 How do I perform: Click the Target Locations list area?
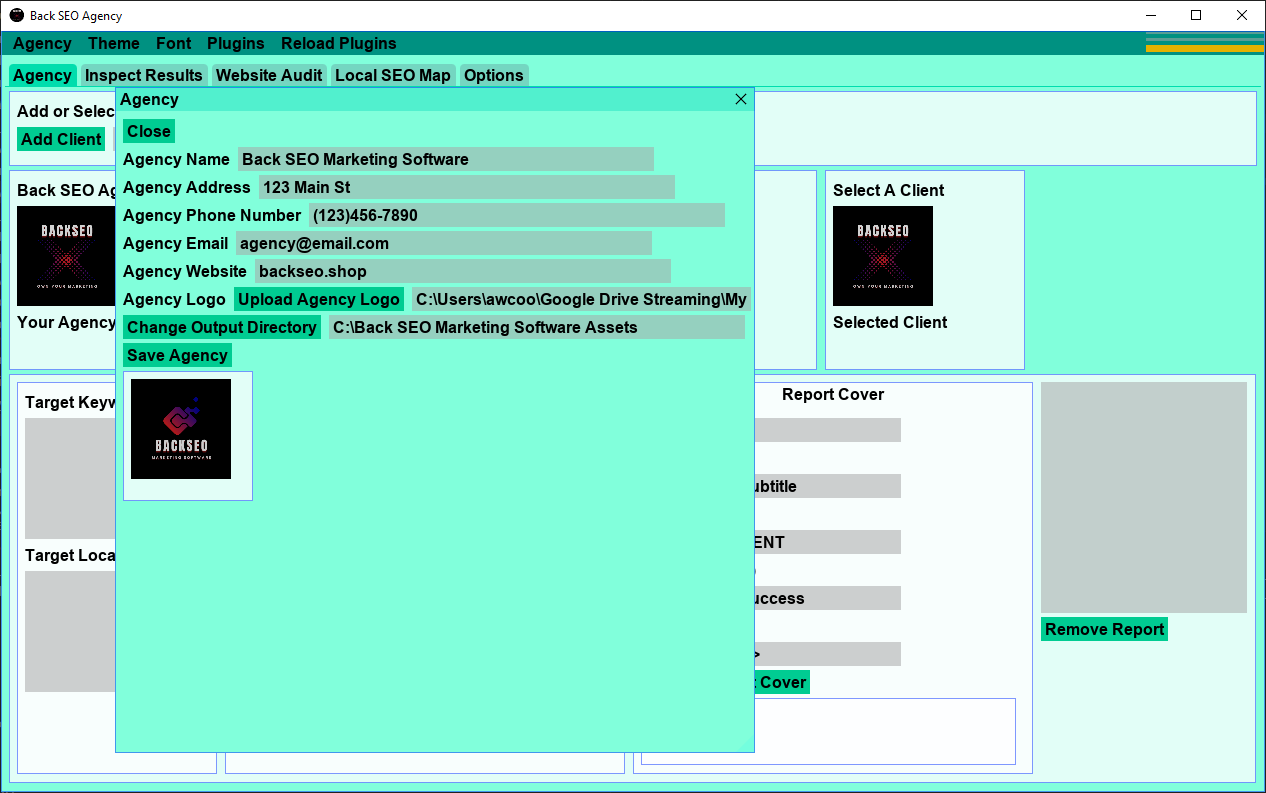coord(70,632)
